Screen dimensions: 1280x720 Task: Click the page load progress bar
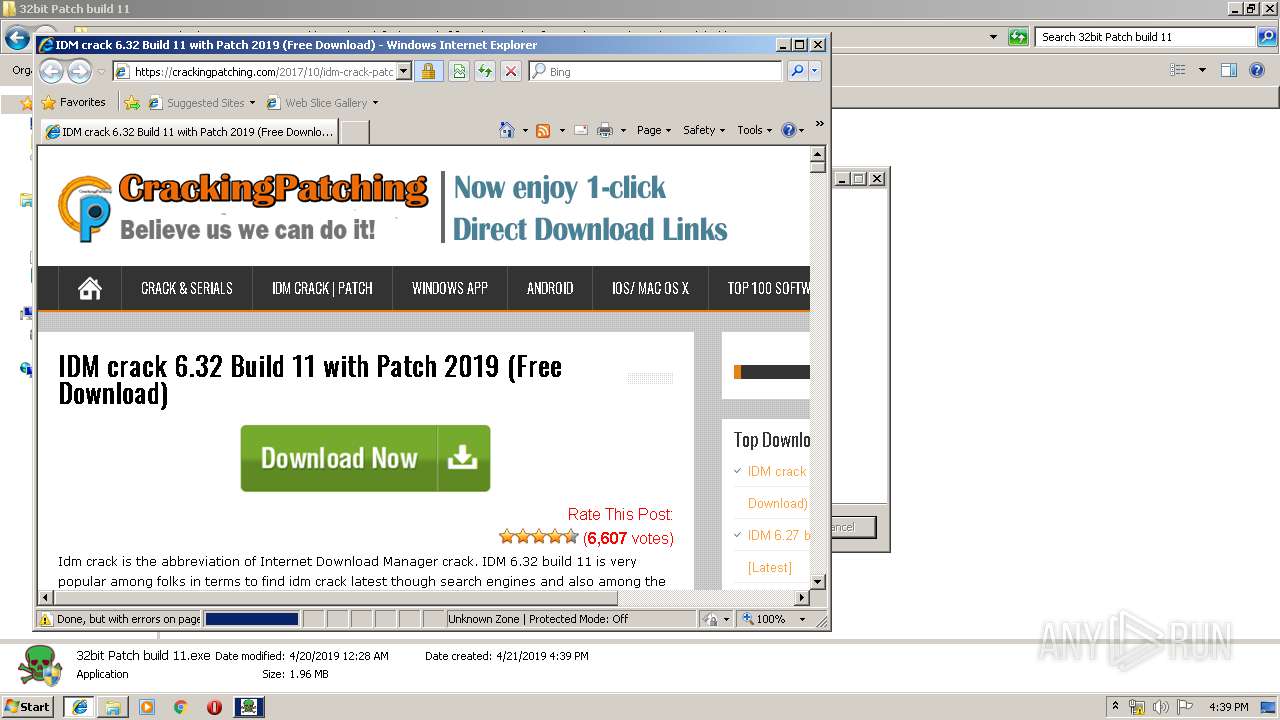251,619
